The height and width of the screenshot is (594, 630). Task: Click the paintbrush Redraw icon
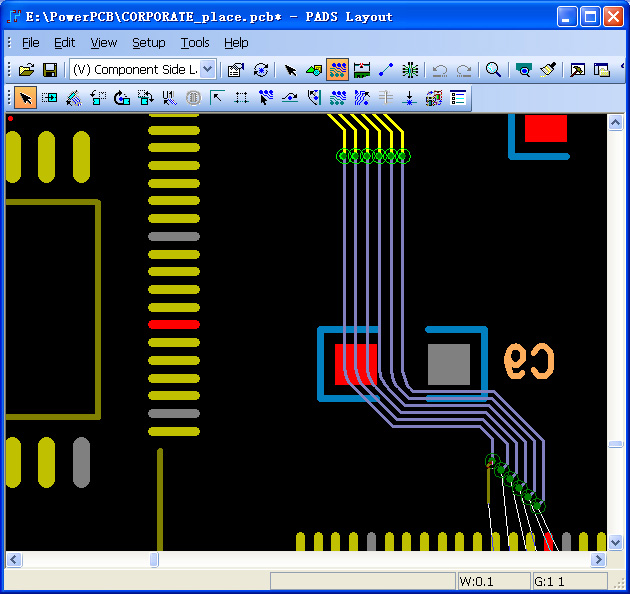pos(548,70)
